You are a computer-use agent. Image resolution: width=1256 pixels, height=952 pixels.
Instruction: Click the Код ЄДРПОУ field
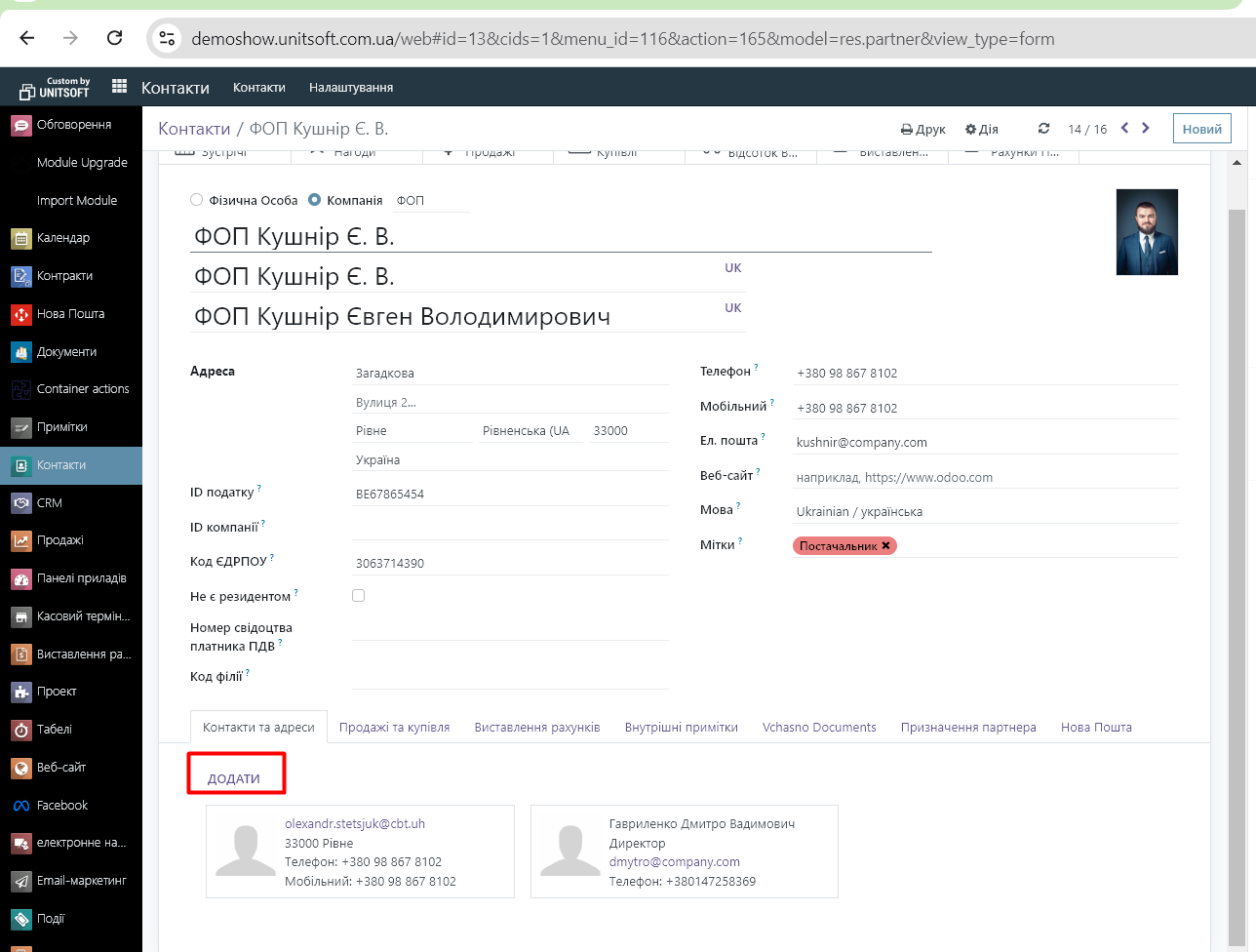click(510, 563)
